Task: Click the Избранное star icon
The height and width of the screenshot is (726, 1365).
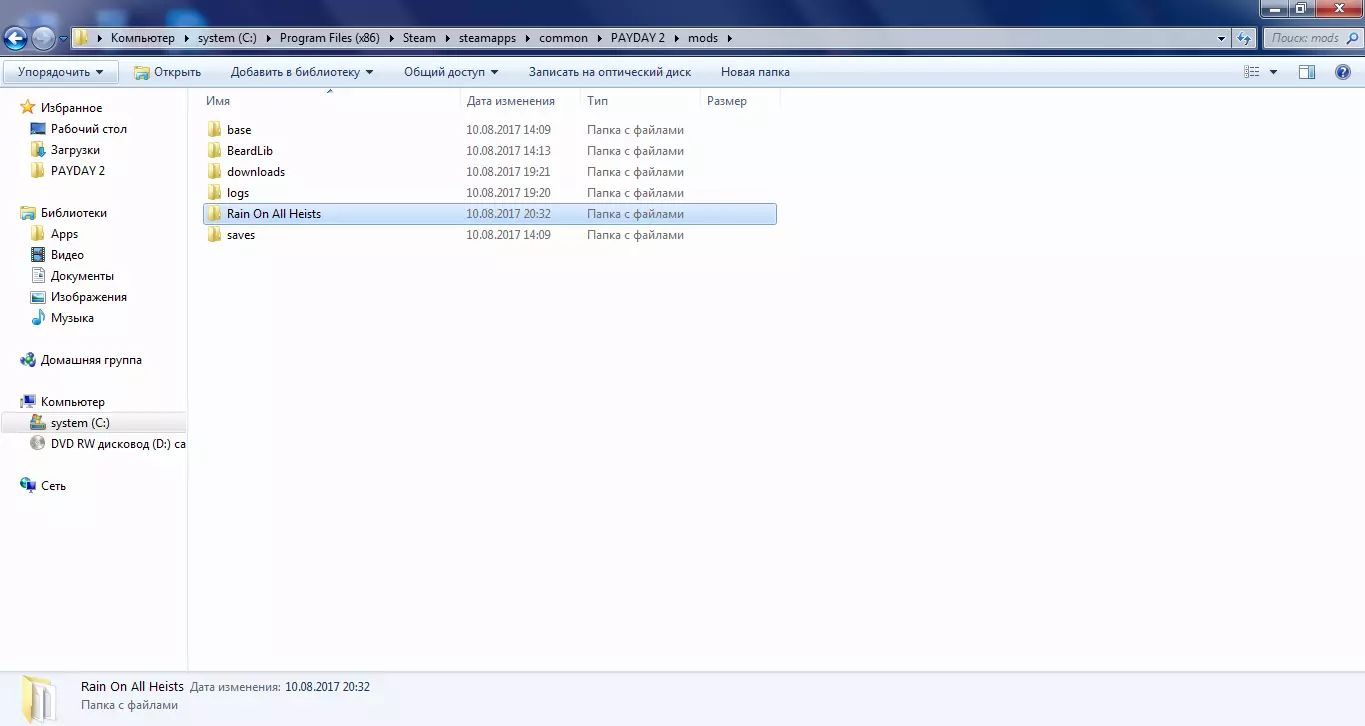Action: (28, 108)
